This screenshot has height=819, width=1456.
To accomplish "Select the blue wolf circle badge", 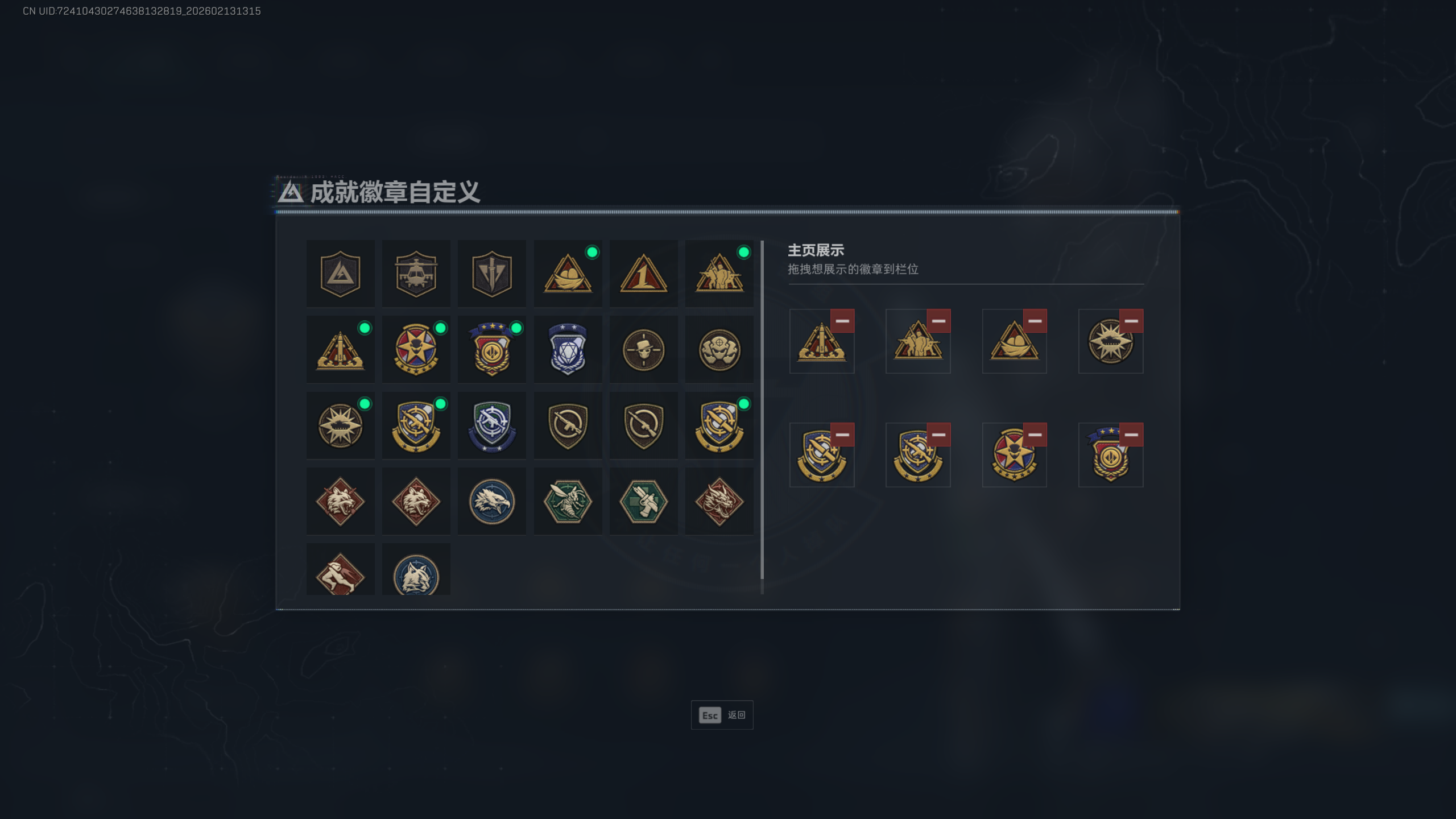I will 416,569.
